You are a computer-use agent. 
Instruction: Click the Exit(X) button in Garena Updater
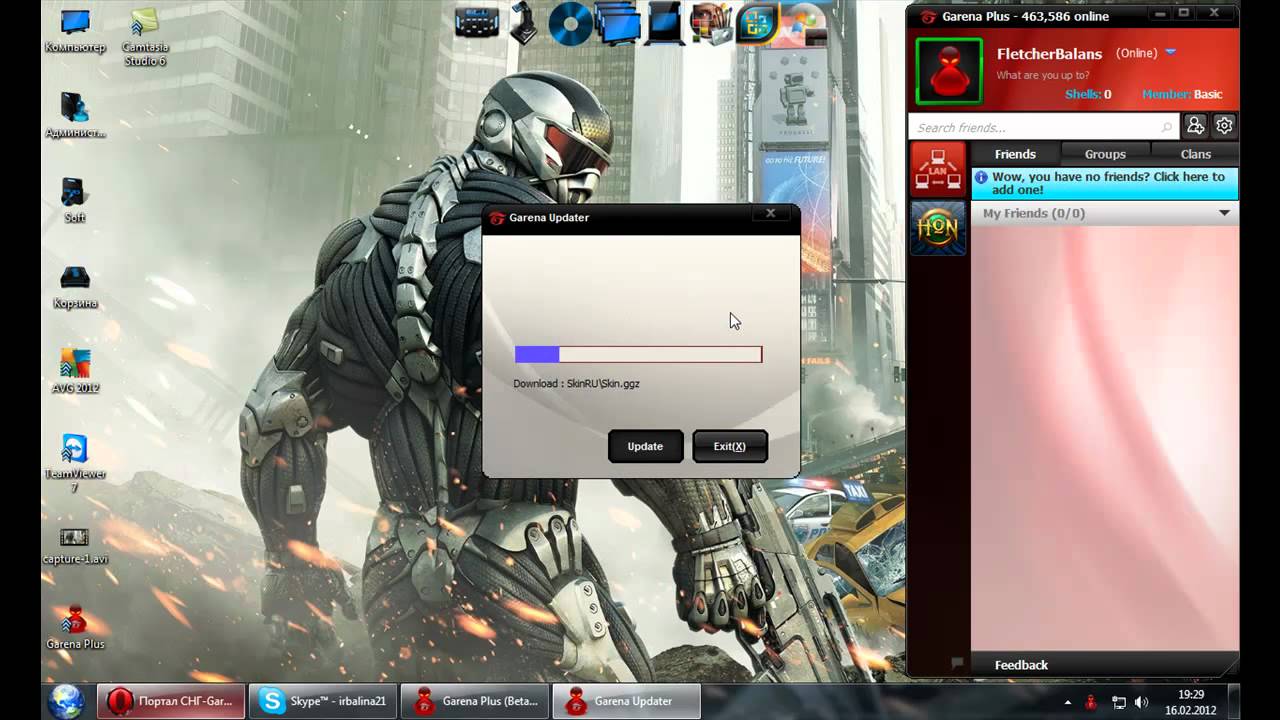[x=730, y=446]
